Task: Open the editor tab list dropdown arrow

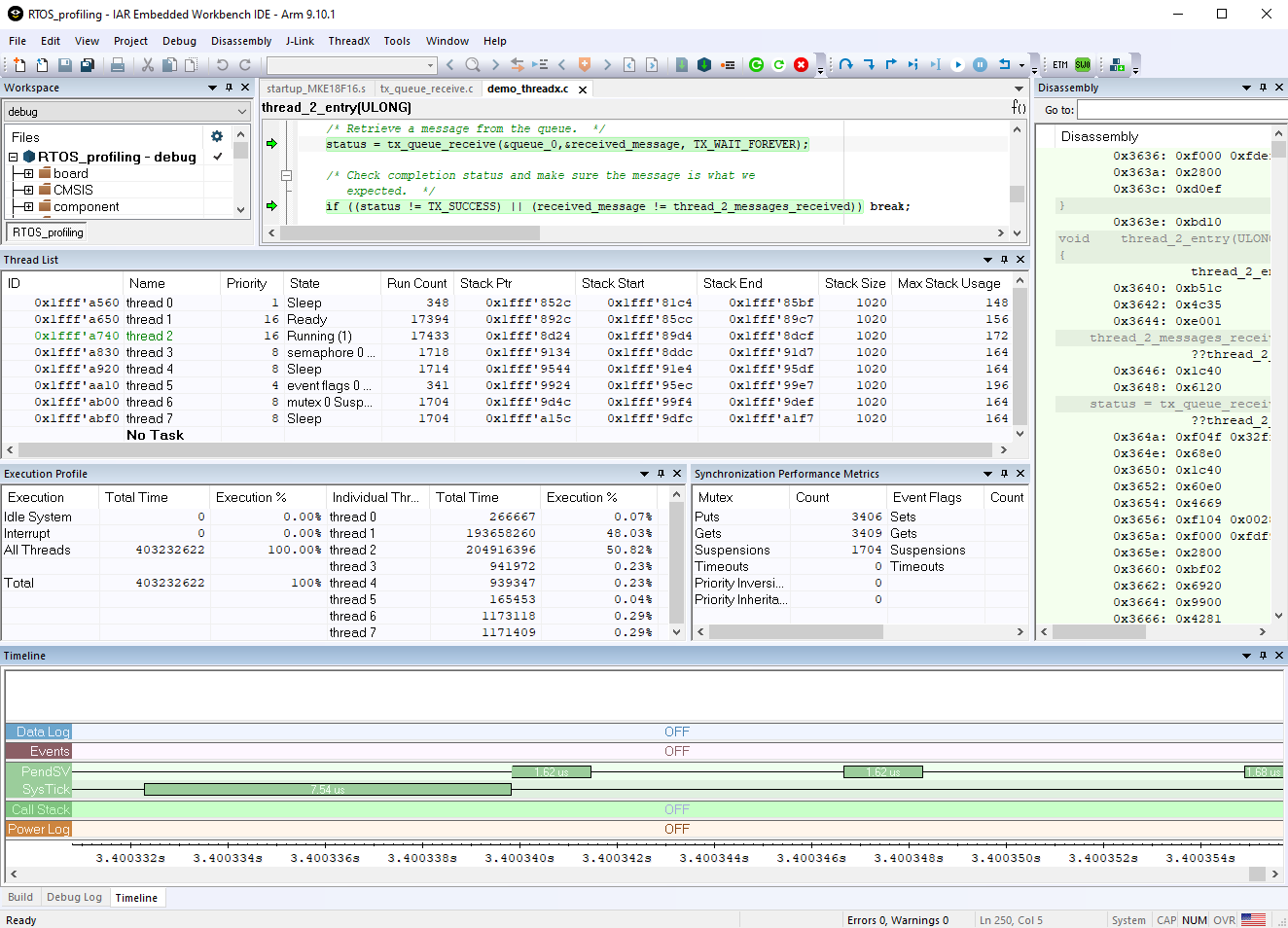Action: click(x=1020, y=89)
